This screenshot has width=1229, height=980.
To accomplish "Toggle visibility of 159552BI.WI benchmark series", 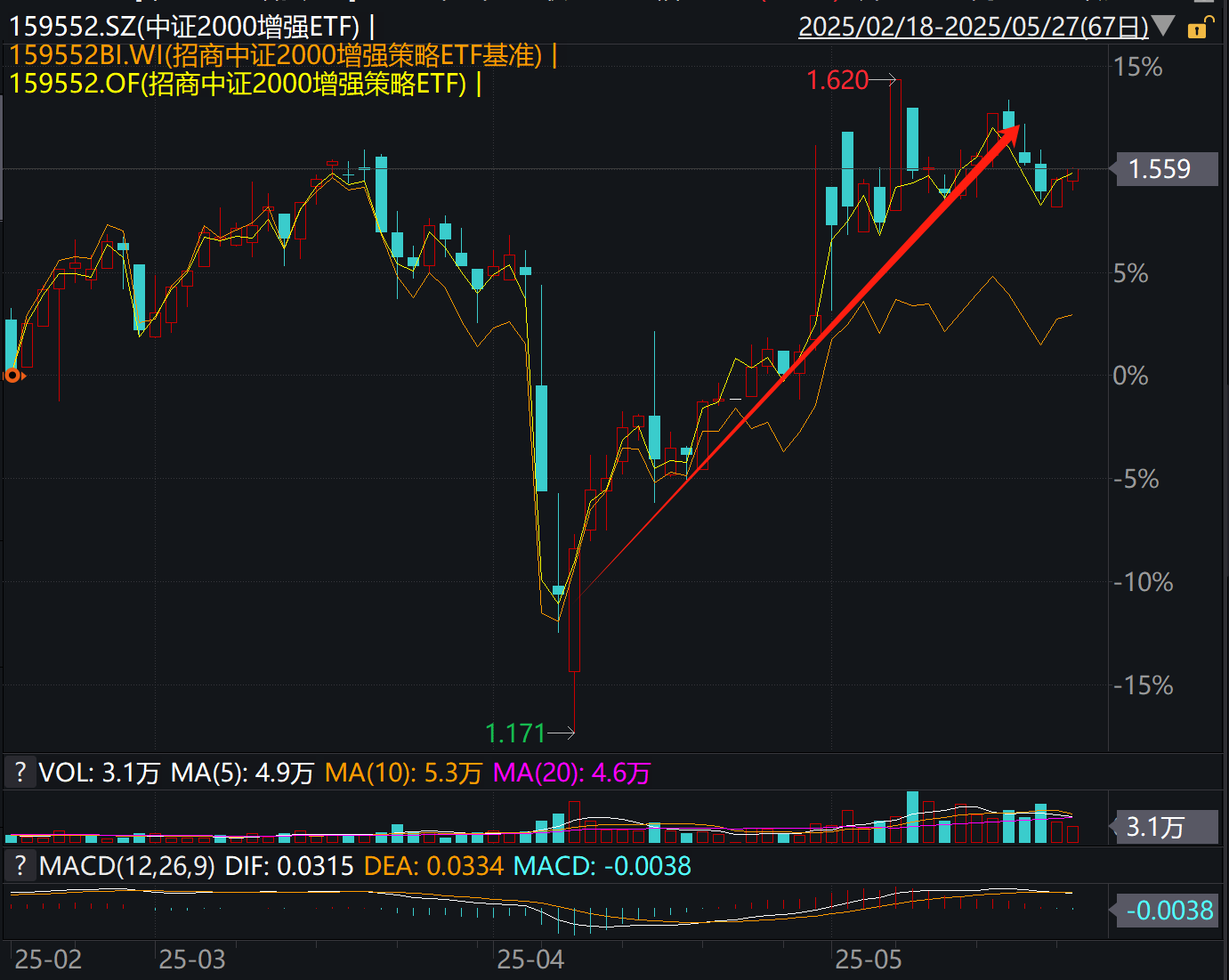I will [x=276, y=55].
